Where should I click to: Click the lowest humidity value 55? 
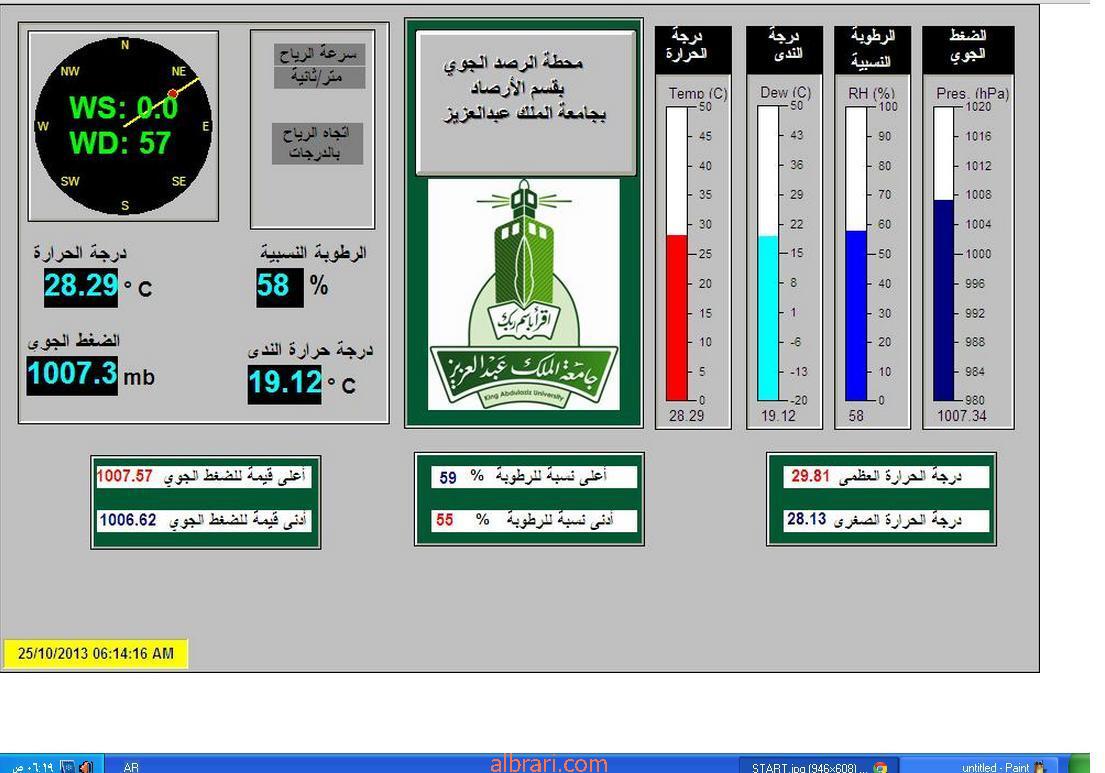click(x=445, y=520)
